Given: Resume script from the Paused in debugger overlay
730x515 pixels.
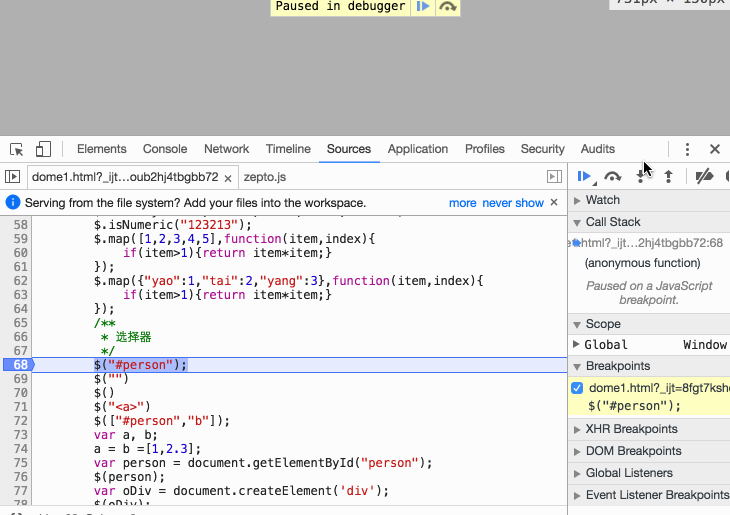Looking at the screenshot, I should [x=423, y=7].
